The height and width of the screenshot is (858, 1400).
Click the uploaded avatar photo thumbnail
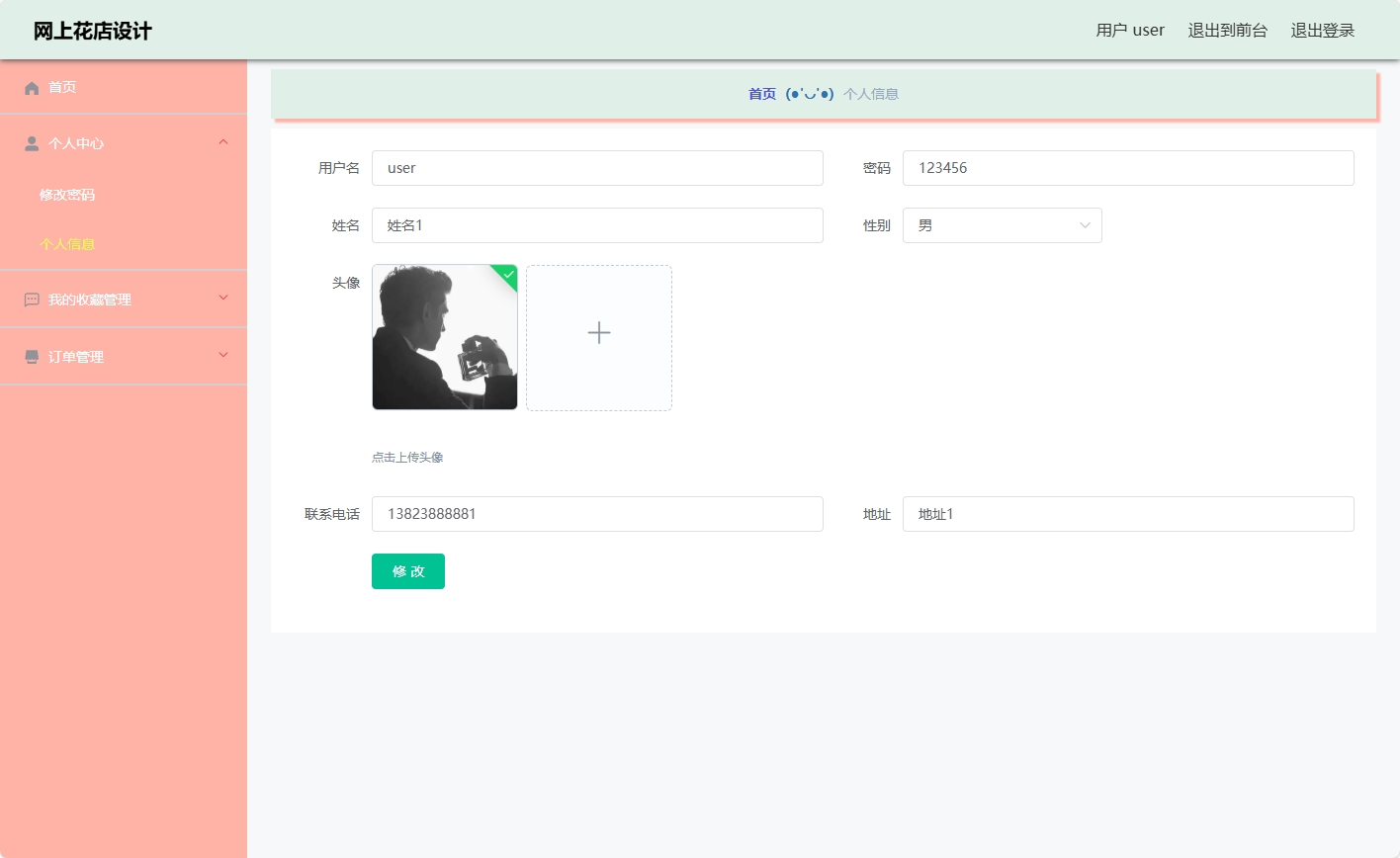click(444, 337)
